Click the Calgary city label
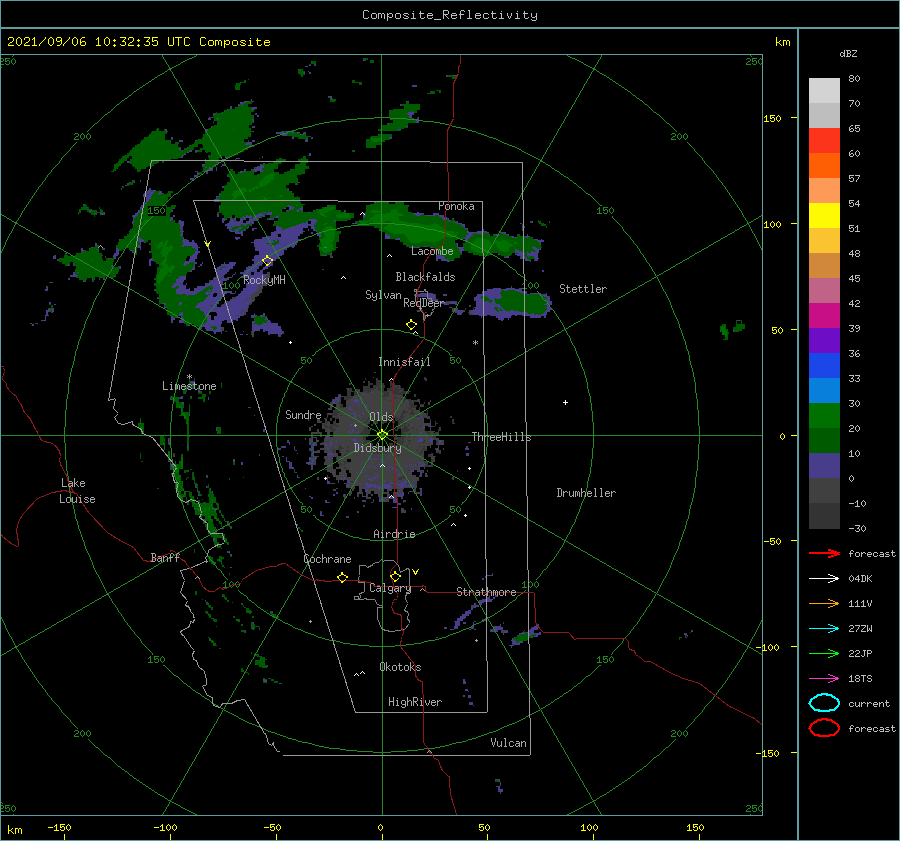 point(390,588)
